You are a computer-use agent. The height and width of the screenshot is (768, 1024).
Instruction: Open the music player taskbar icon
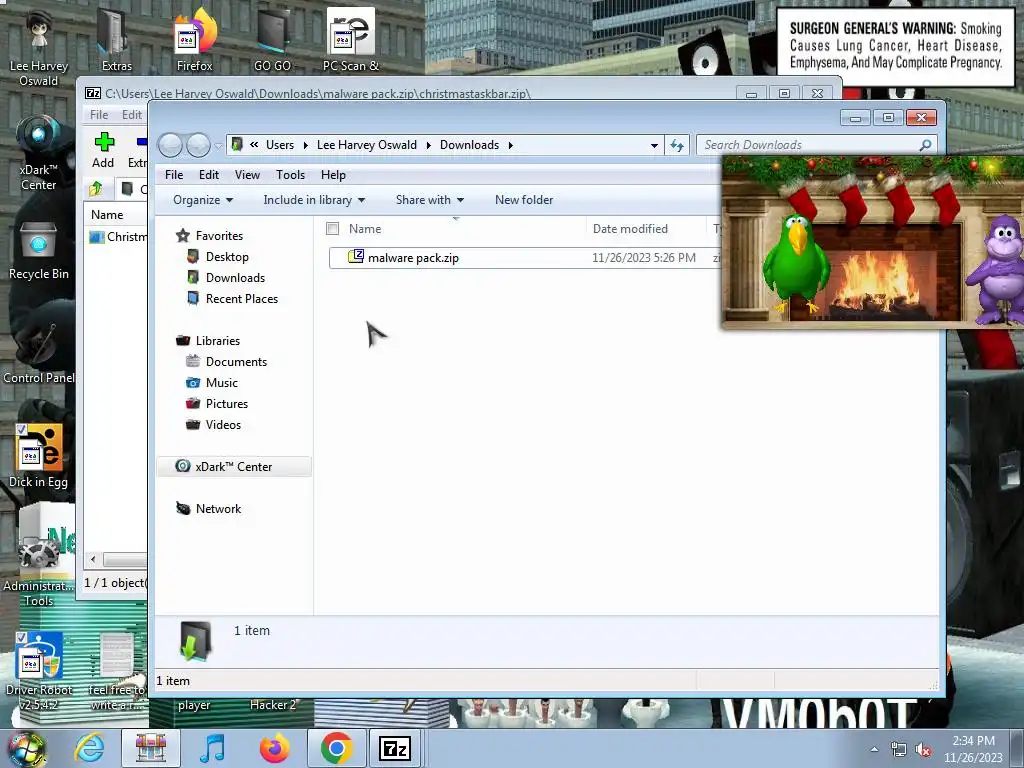213,748
